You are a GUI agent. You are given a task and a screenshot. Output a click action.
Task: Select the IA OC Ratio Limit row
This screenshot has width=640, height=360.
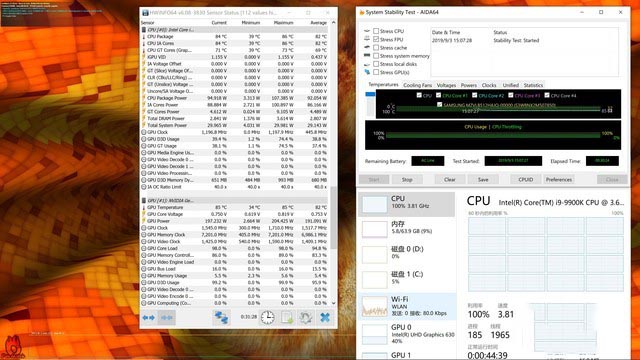[234, 187]
